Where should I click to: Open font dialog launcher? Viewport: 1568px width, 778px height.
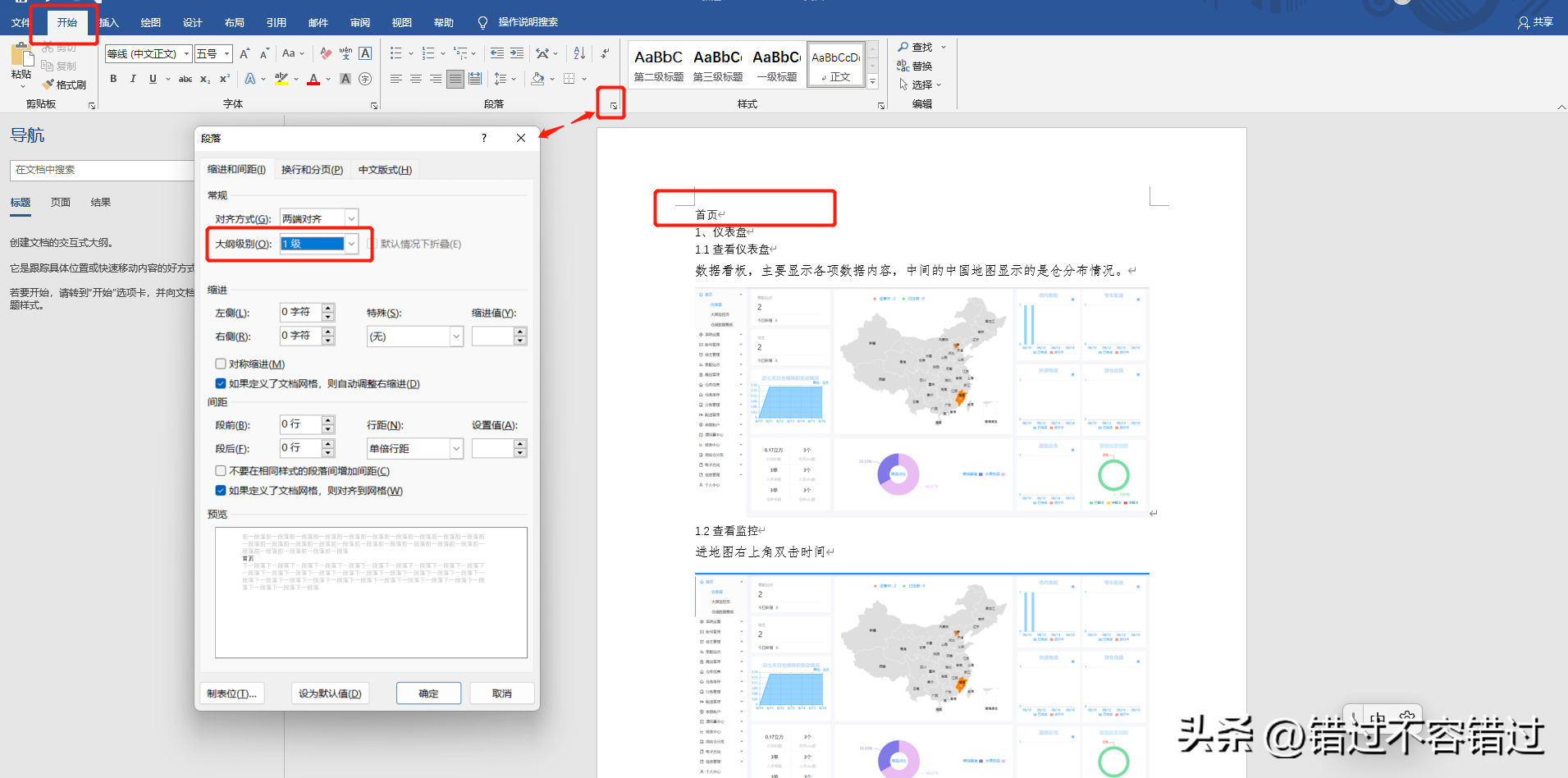click(x=374, y=105)
